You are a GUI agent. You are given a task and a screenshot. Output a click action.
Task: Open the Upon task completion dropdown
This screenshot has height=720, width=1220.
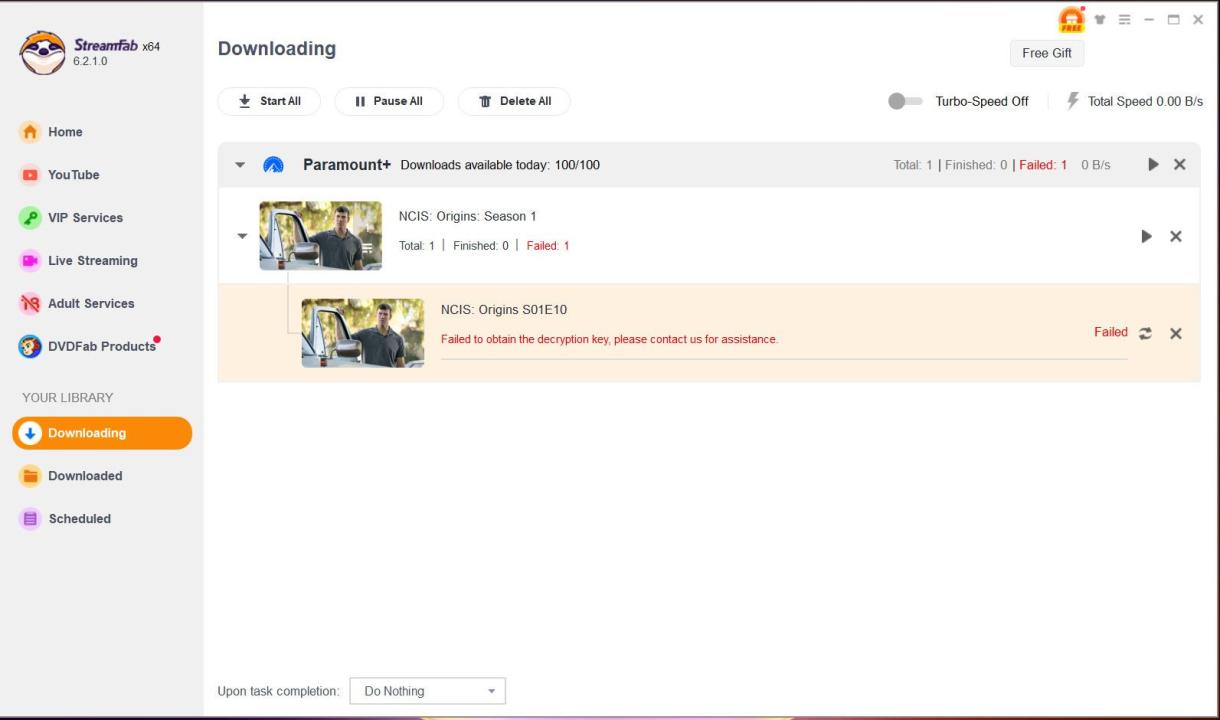428,691
